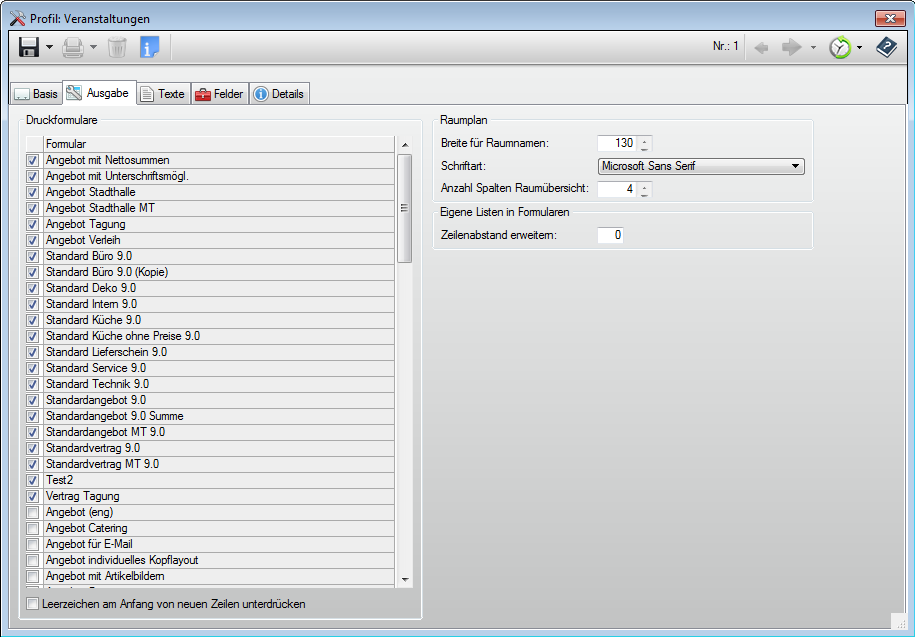Expand the print button dropdown arrow
Viewport: 915px width, 637px height.
point(93,47)
